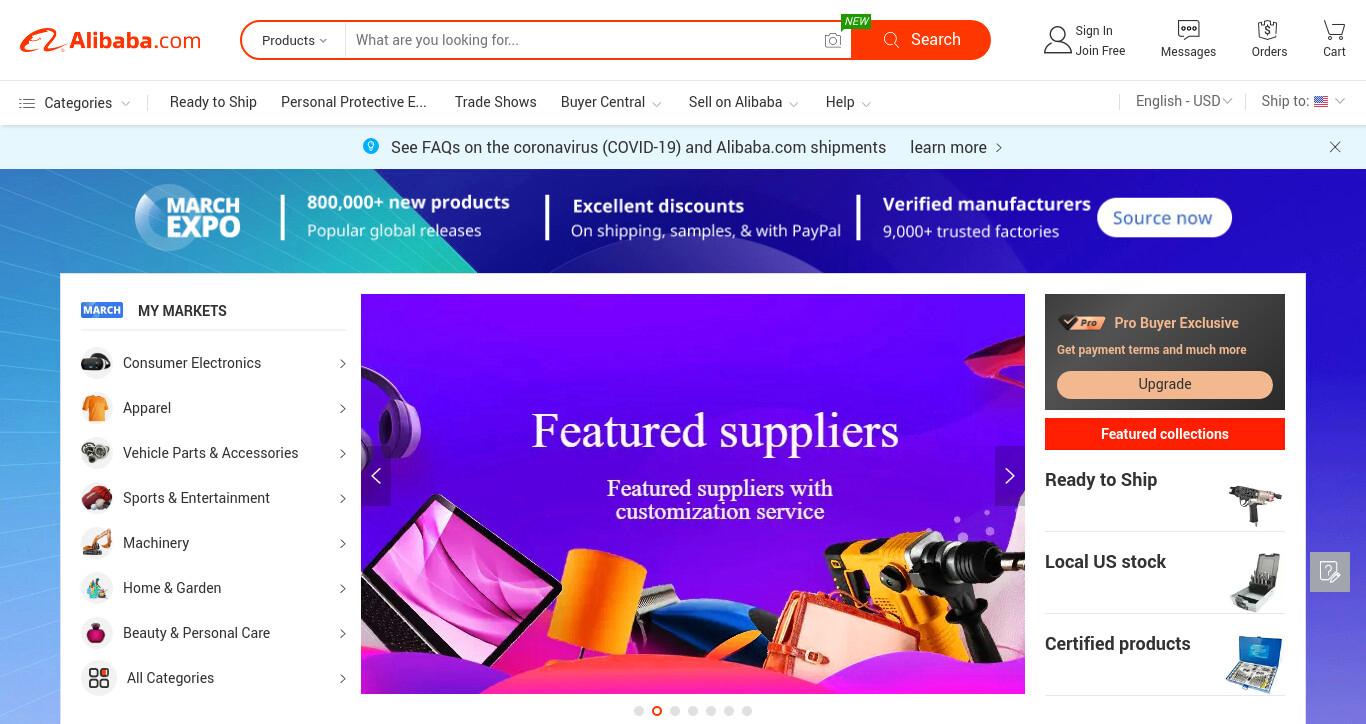
Task: Show the next carousel slide arrow
Action: 1009,476
